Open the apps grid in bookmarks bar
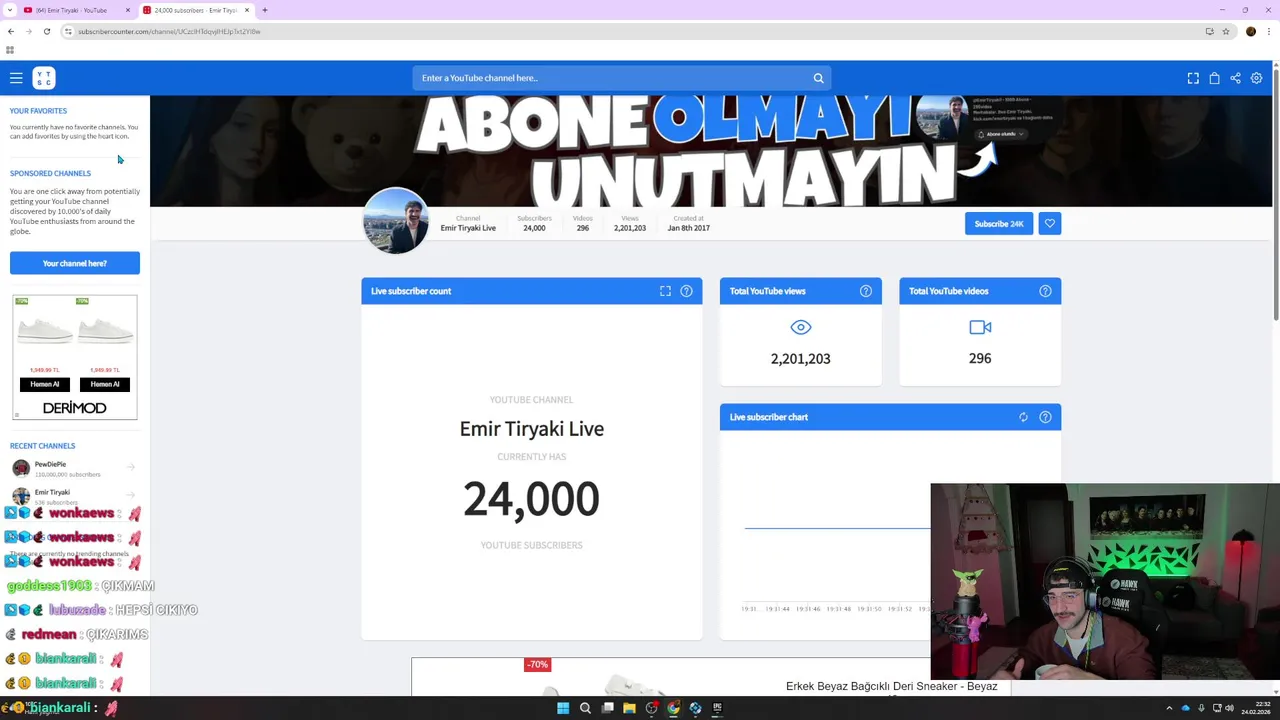This screenshot has height=720, width=1280. (x=10, y=50)
